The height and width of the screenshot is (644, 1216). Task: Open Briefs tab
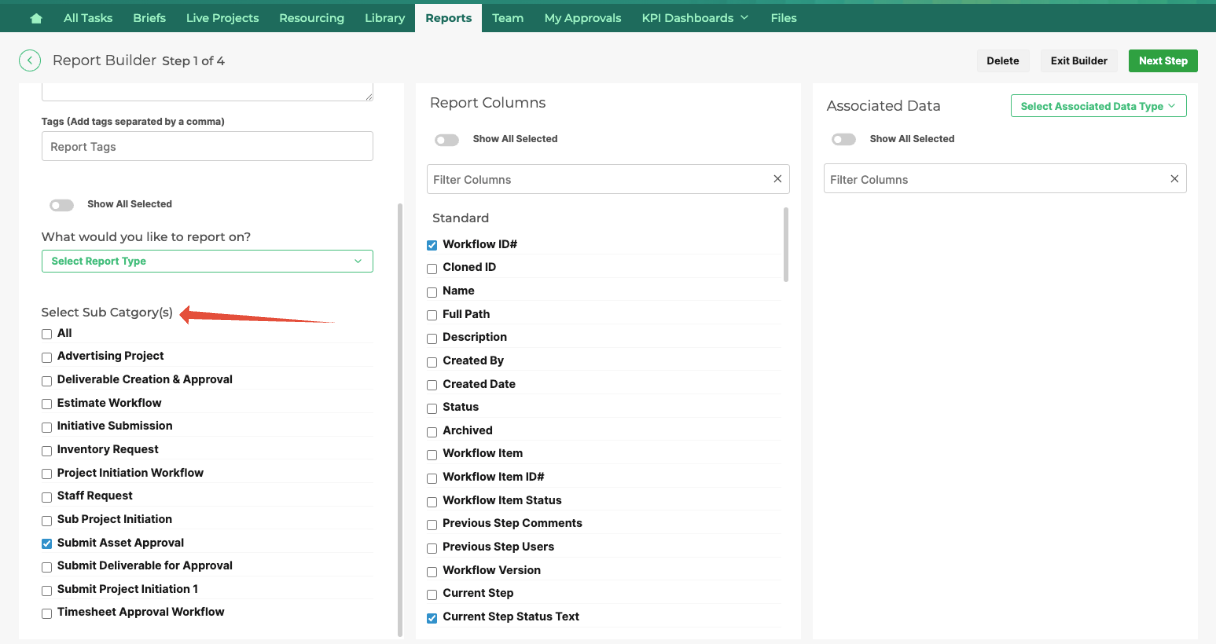click(149, 18)
